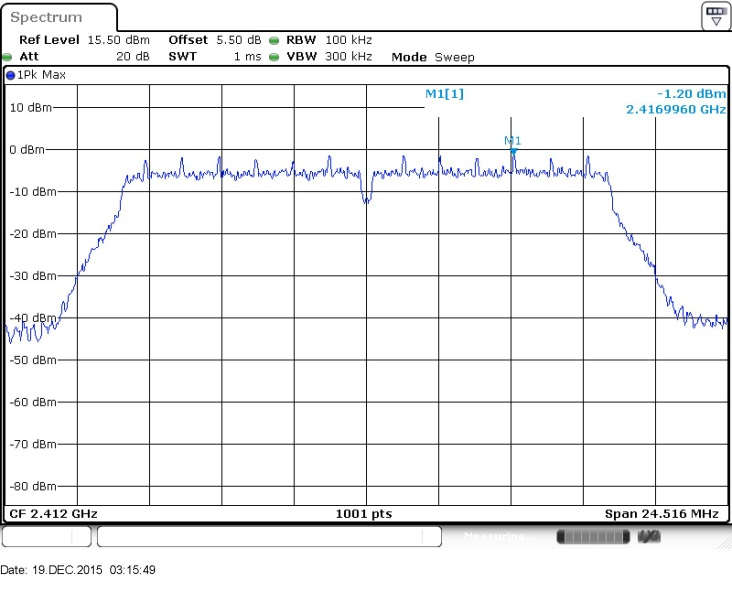This screenshot has width=732, height=591.
Task: Click the M1[1] marker readout label
Action: [x=444, y=94]
